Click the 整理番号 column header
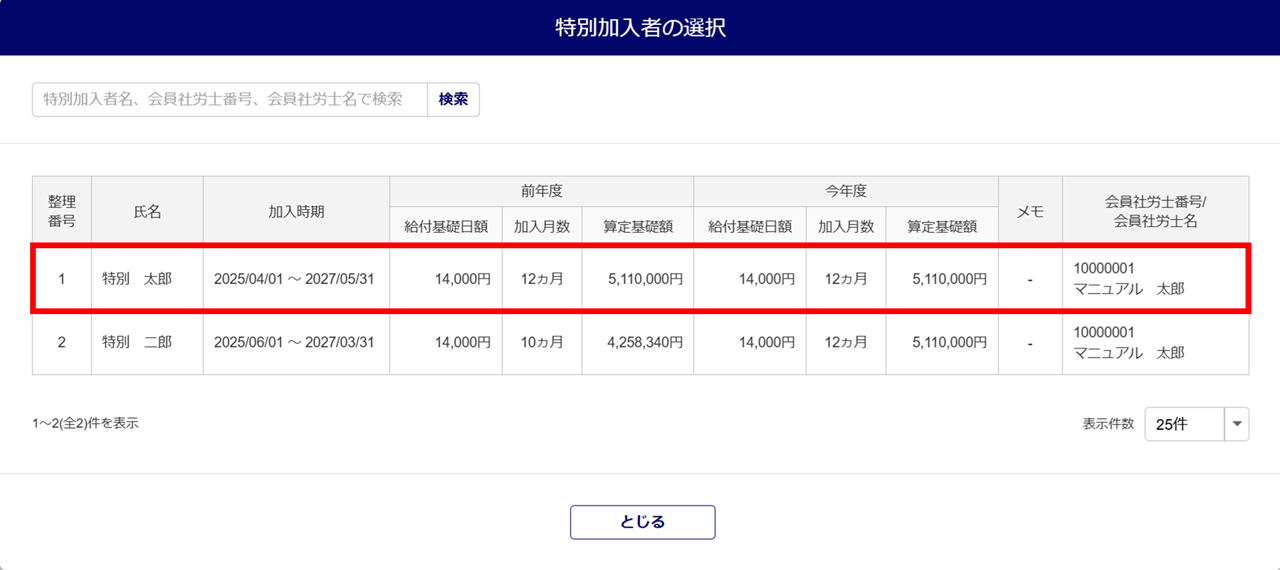This screenshot has height=570, width=1280. [61, 210]
